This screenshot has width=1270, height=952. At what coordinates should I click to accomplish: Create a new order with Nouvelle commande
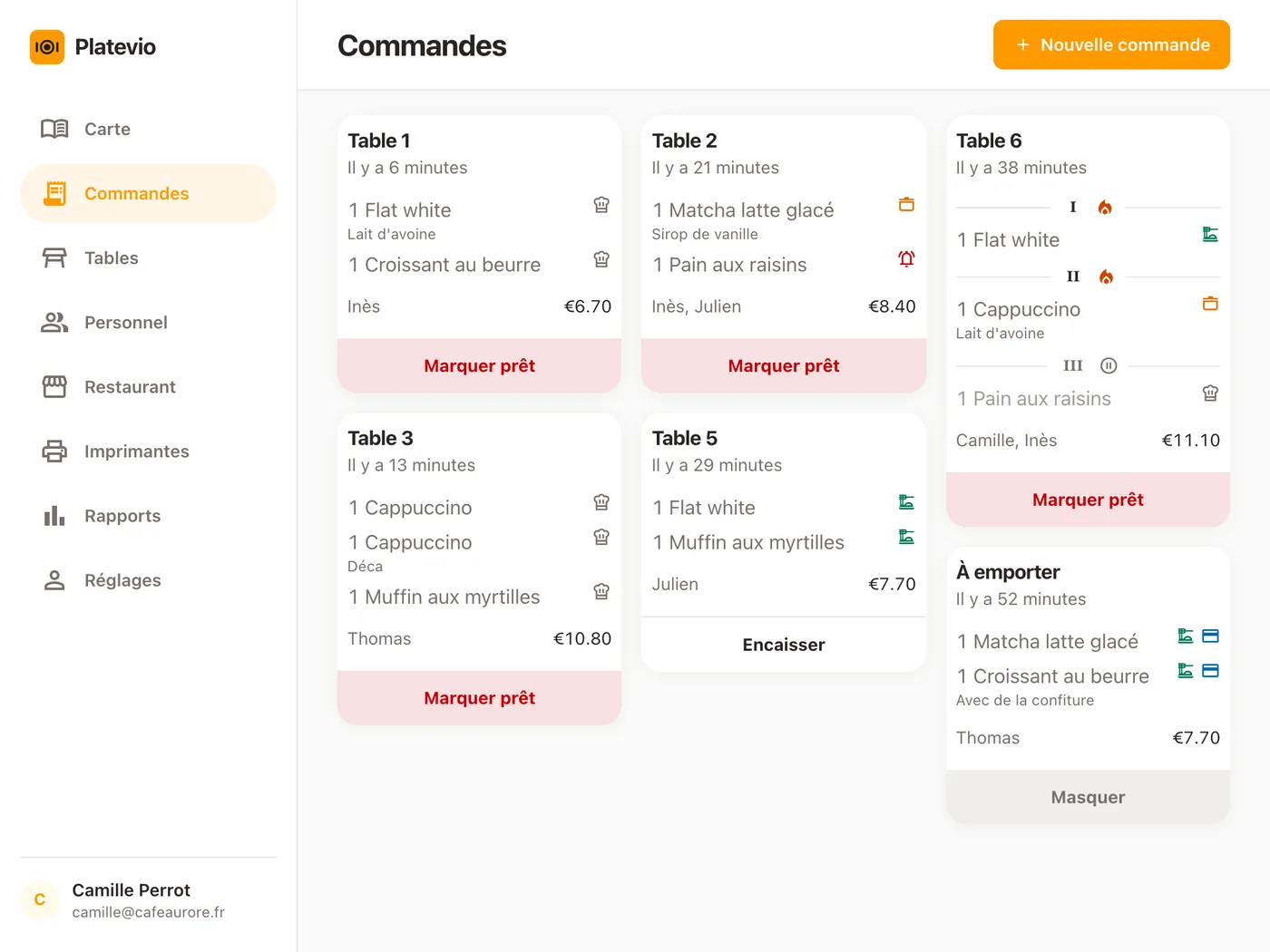point(1111,44)
